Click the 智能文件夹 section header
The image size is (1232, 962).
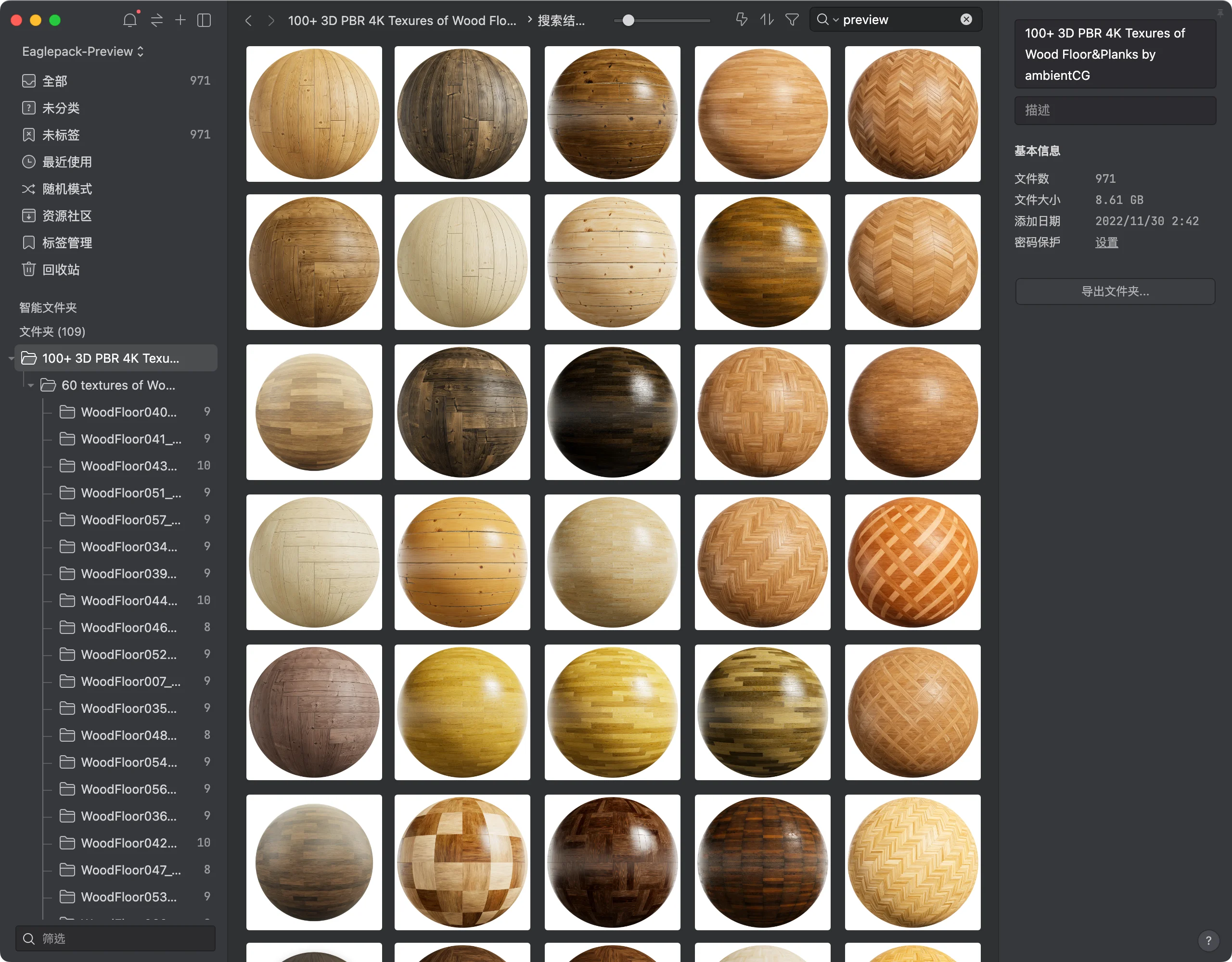48,307
